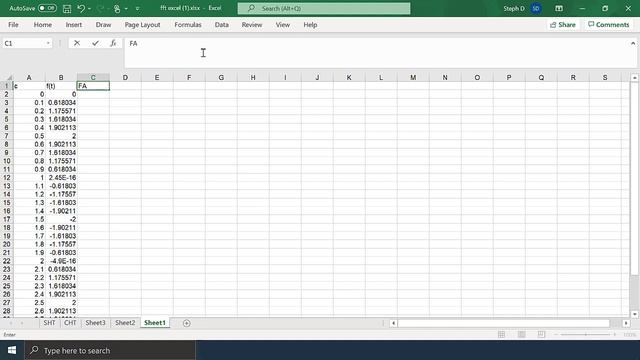Click the Ribbon Display Options icon

(559, 8)
